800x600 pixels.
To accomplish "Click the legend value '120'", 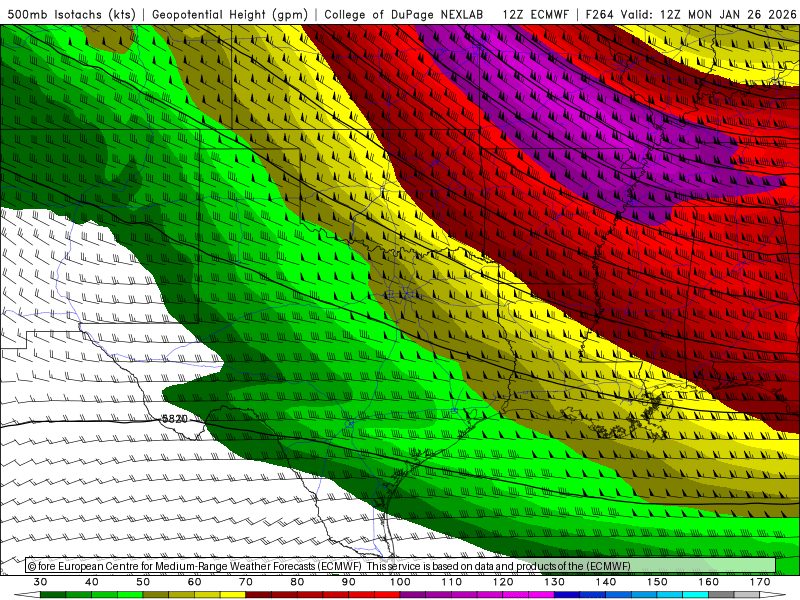I will (x=503, y=582).
